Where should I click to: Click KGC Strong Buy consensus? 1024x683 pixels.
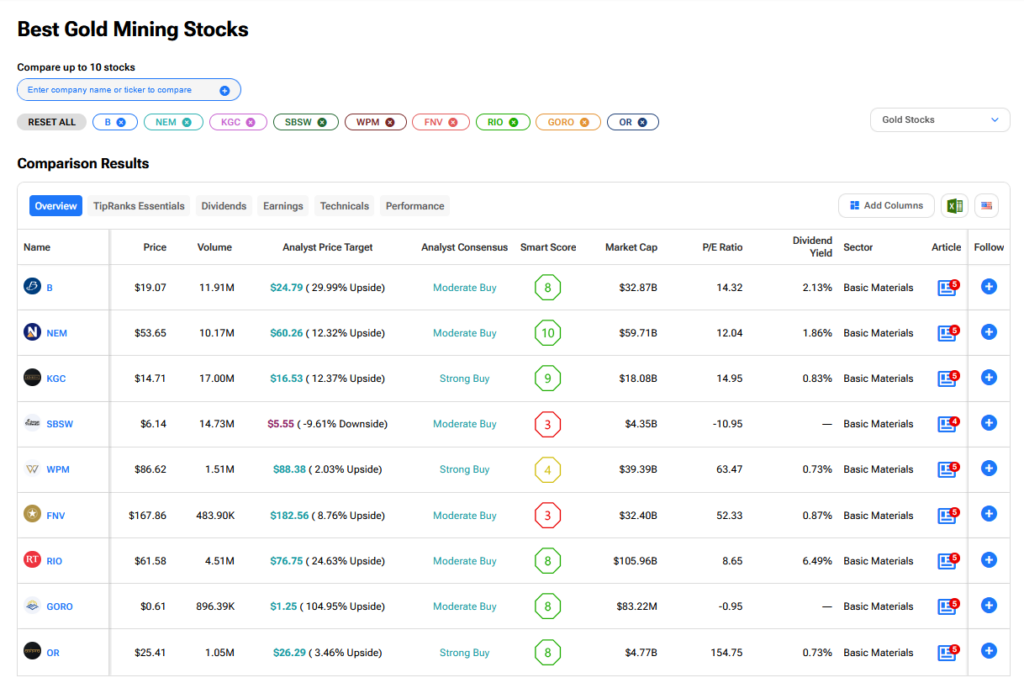[464, 379]
